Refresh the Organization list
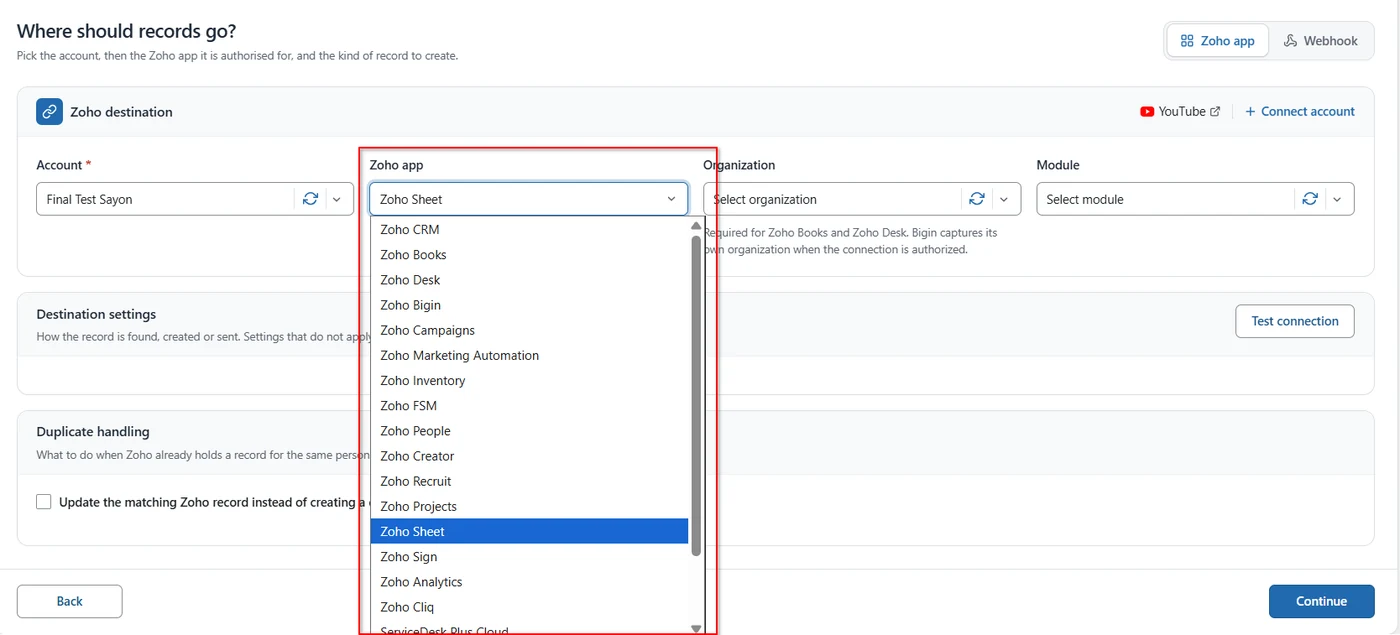The width and height of the screenshot is (1400, 635). pyautogui.click(x=977, y=199)
